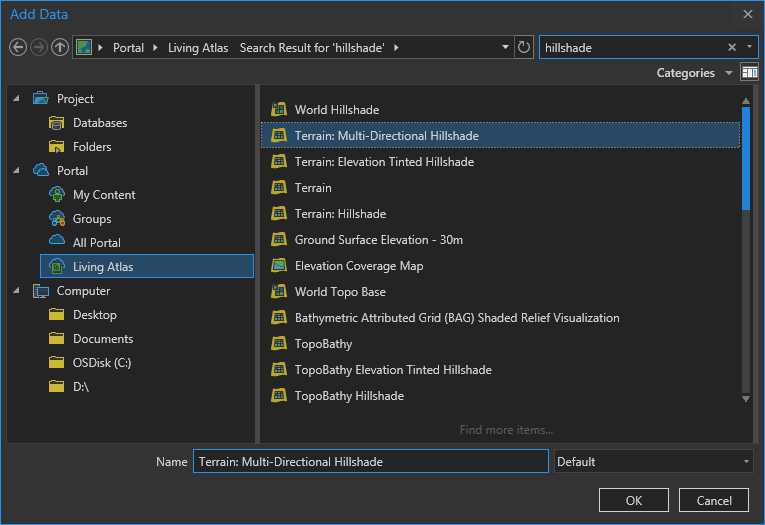Click the Back navigation arrow icon
765x525 pixels.
click(17, 47)
